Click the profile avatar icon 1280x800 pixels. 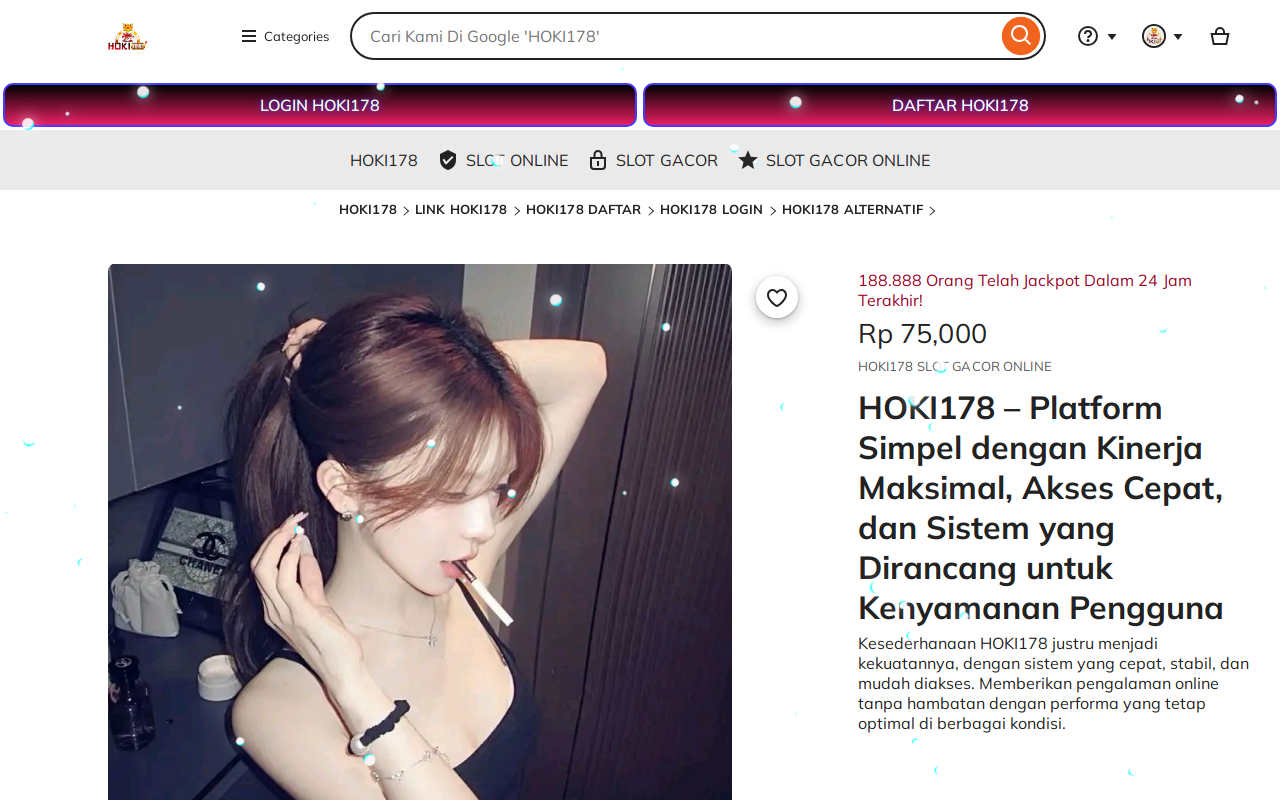(x=1154, y=36)
